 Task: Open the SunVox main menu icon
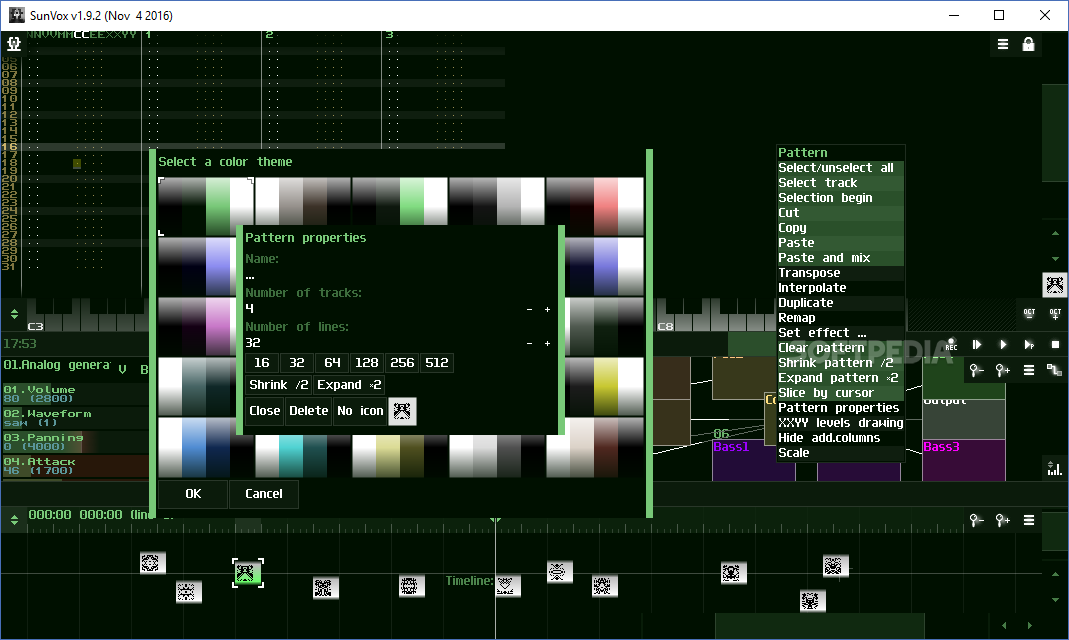pyautogui.click(x=14, y=44)
